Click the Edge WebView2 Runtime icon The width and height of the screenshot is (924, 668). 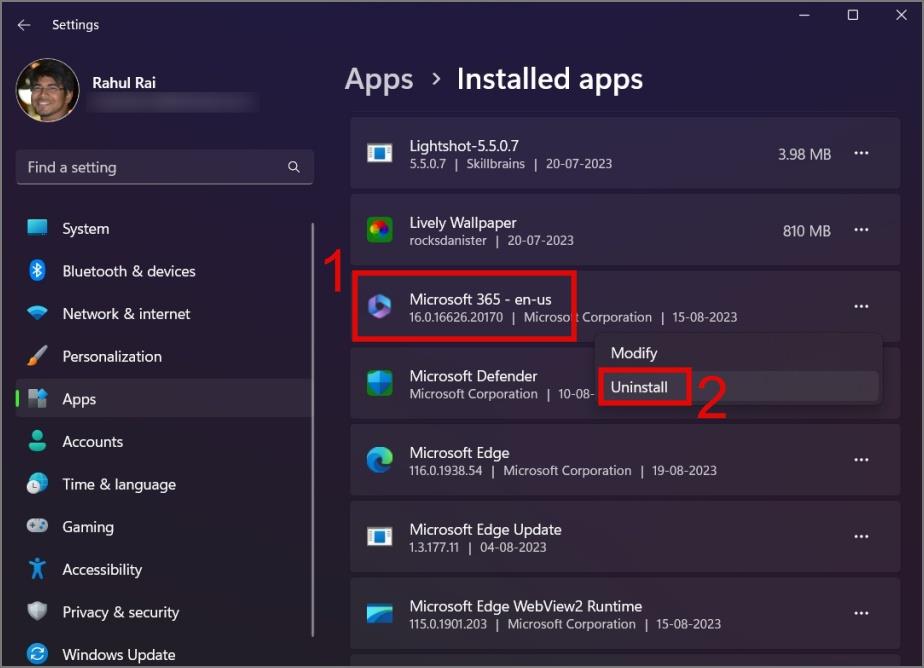(x=380, y=613)
